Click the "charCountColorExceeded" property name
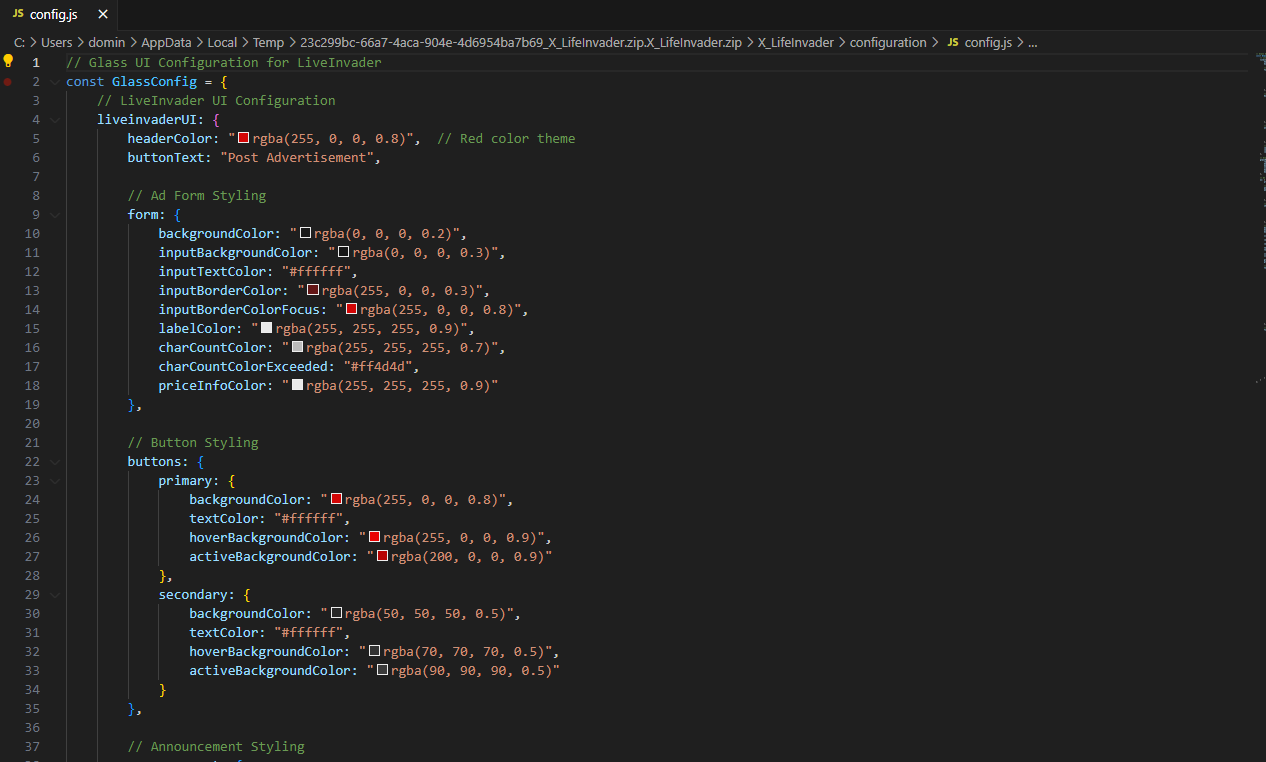The width and height of the screenshot is (1266, 762). coord(243,366)
